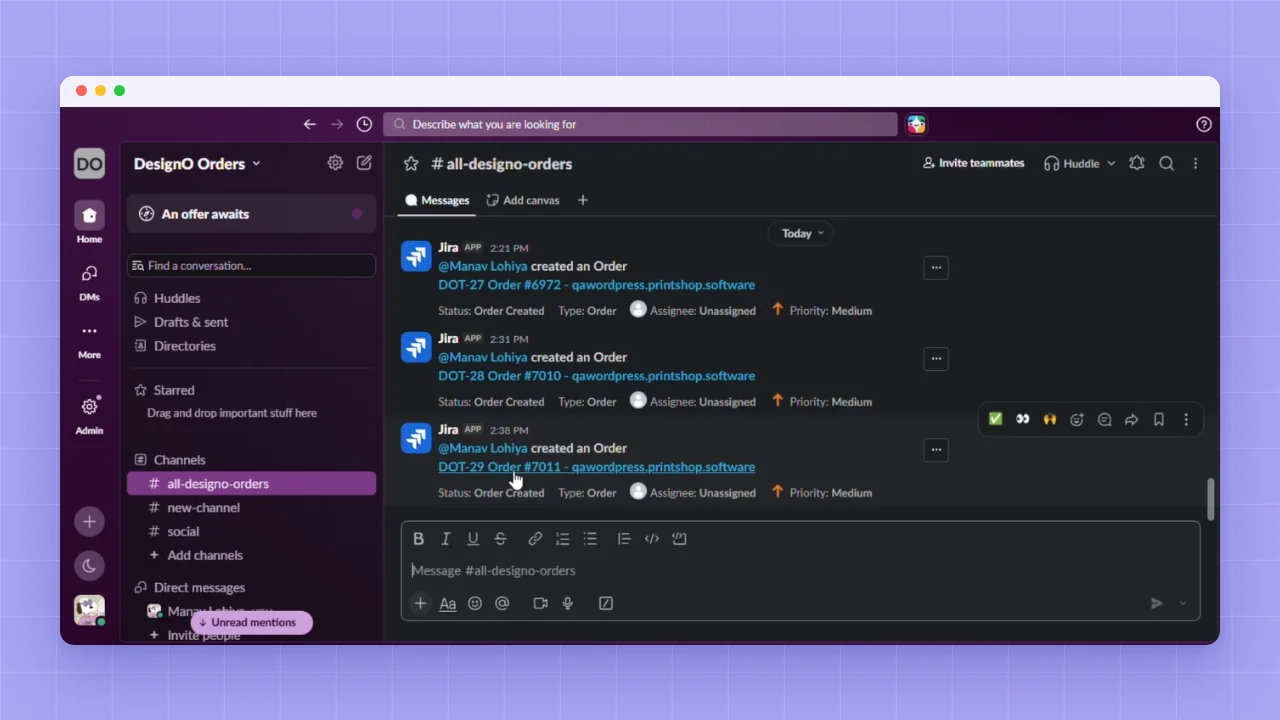Switch to the Messages tab
The width and height of the screenshot is (1280, 720).
pyautogui.click(x=437, y=200)
